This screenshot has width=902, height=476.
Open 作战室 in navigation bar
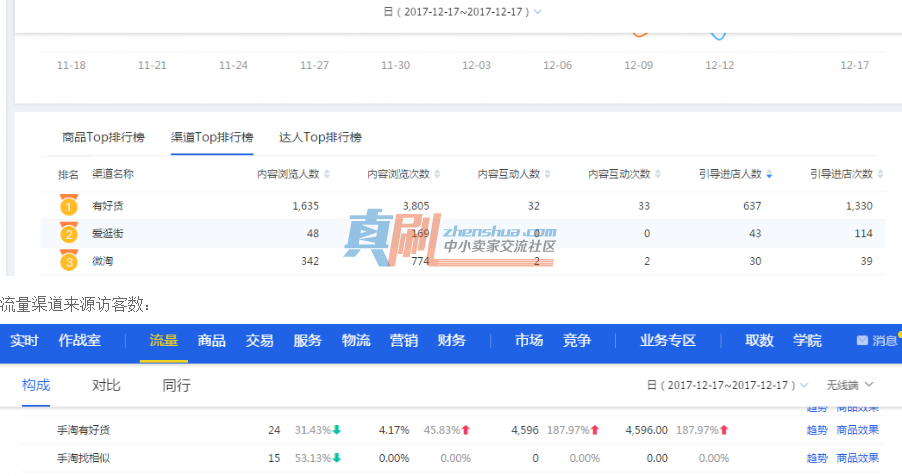point(79,341)
